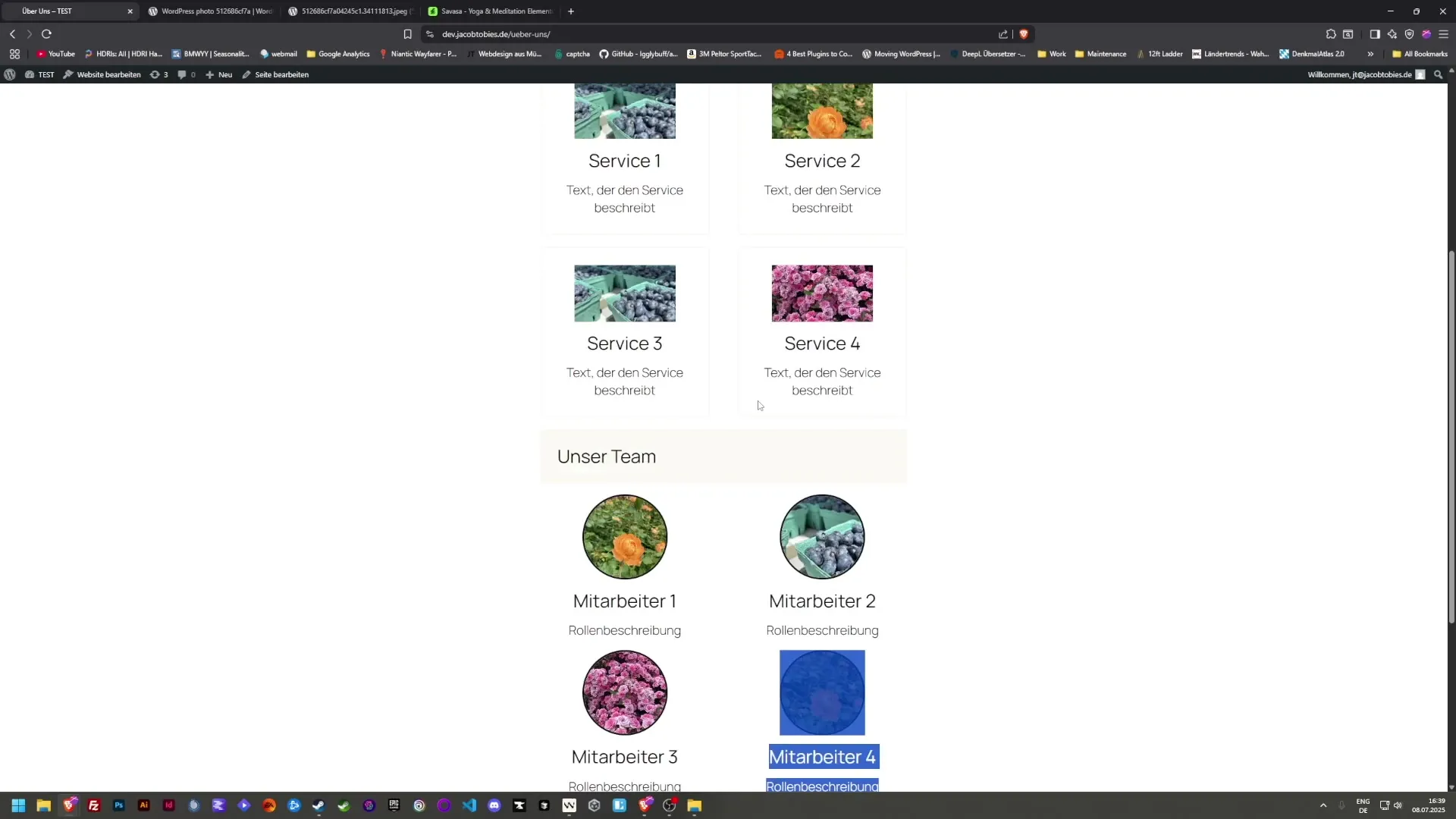Open the browser extensions puzzle icon
1456x819 pixels.
pos(1332,34)
